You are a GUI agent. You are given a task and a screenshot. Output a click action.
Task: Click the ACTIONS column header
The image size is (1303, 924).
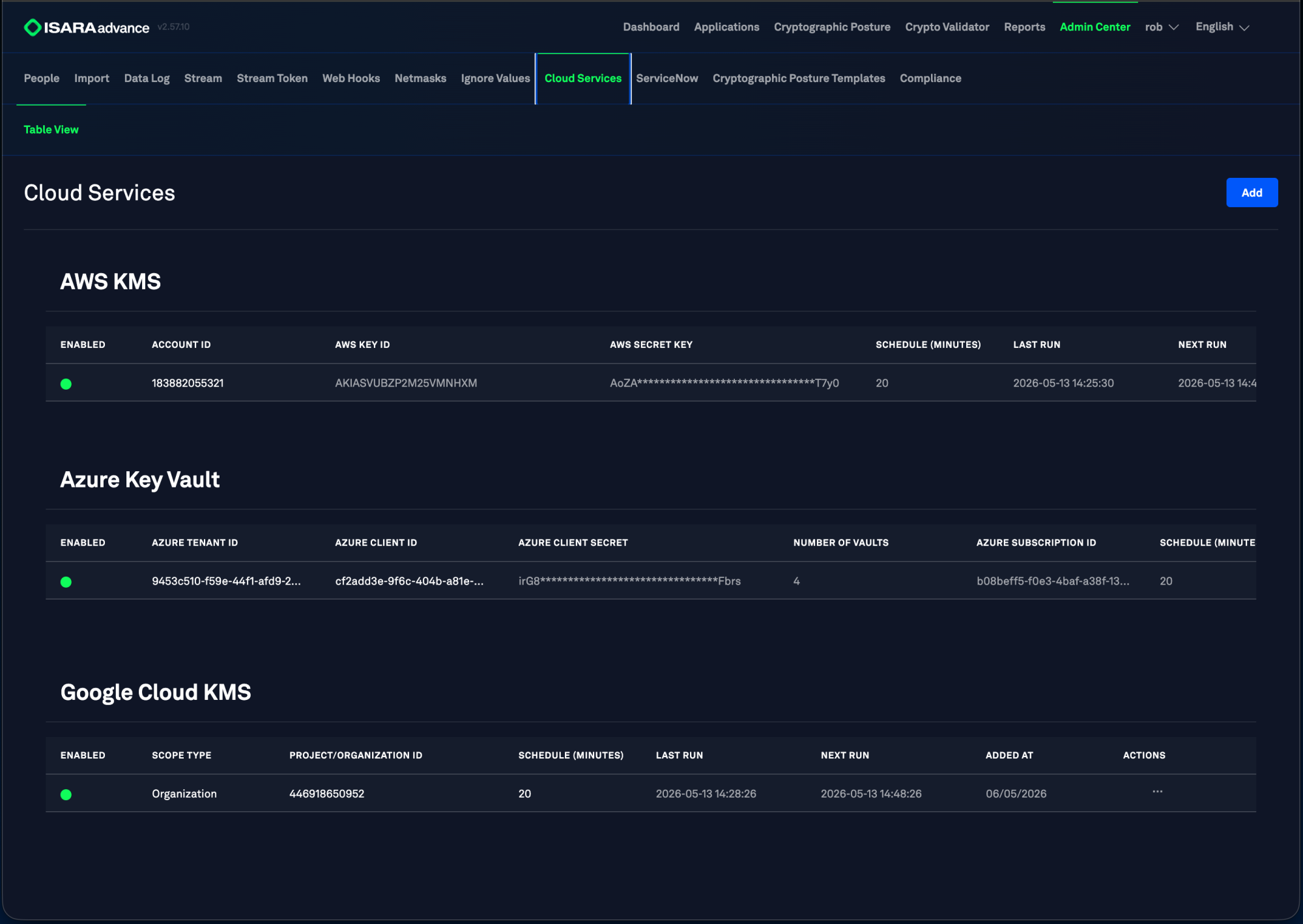pyautogui.click(x=1144, y=755)
